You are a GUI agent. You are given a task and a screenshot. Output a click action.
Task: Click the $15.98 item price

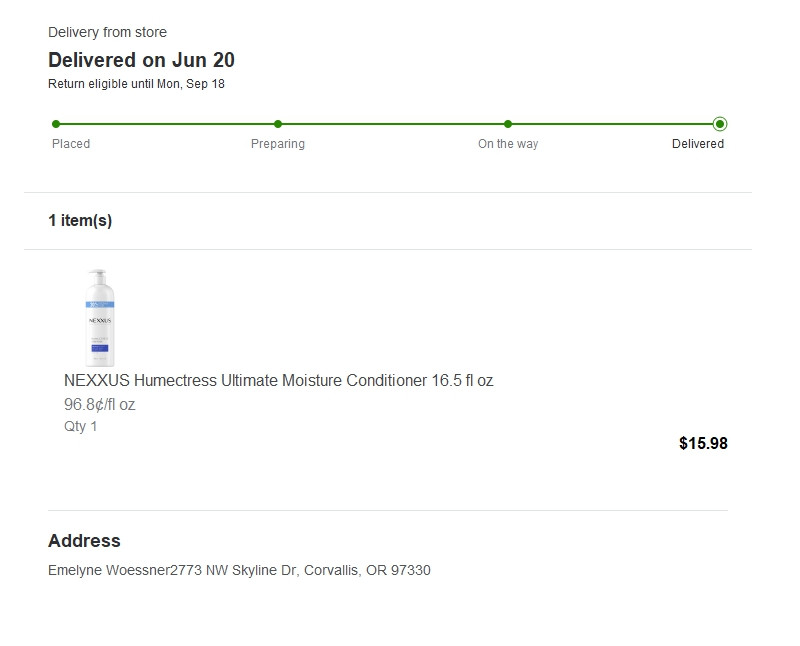point(703,444)
